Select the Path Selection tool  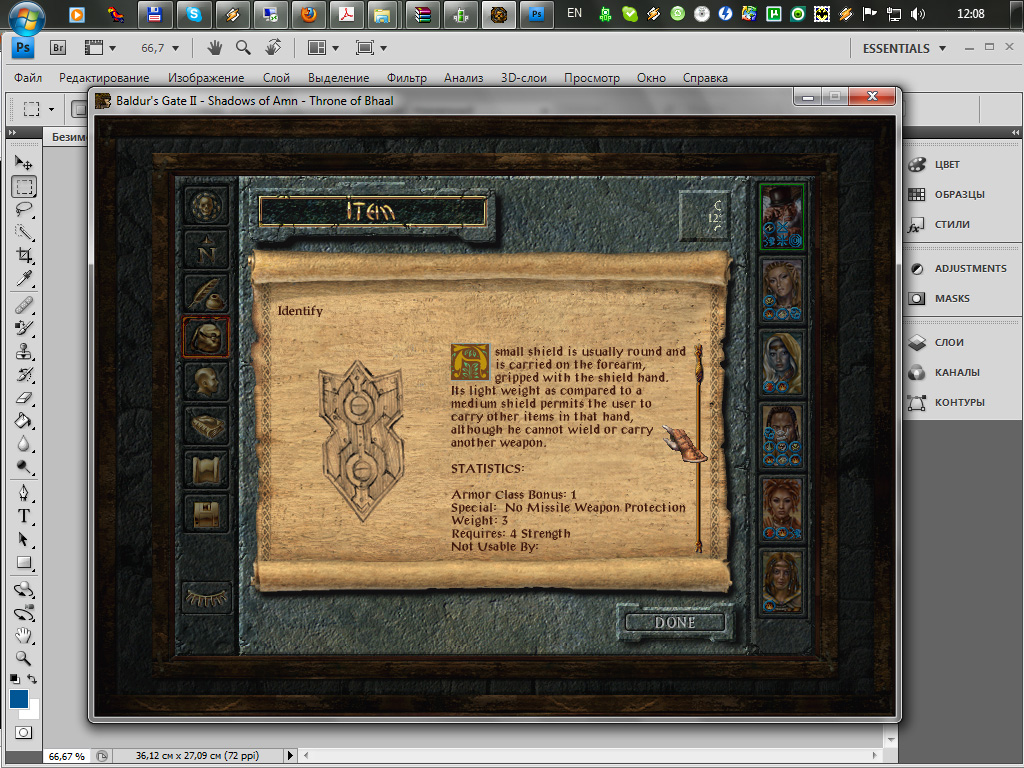[24, 539]
